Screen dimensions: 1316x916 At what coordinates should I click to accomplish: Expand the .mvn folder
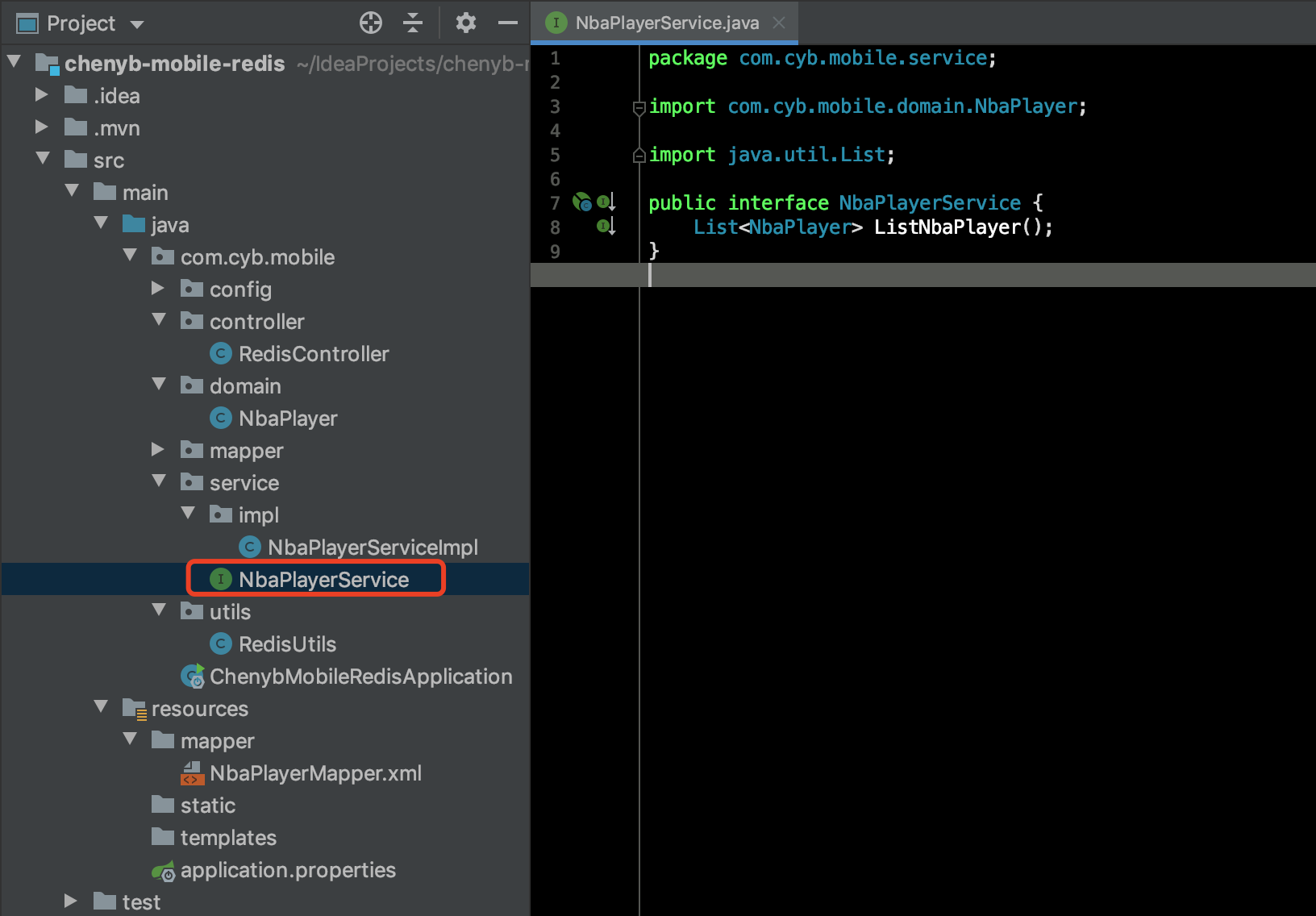click(42, 127)
